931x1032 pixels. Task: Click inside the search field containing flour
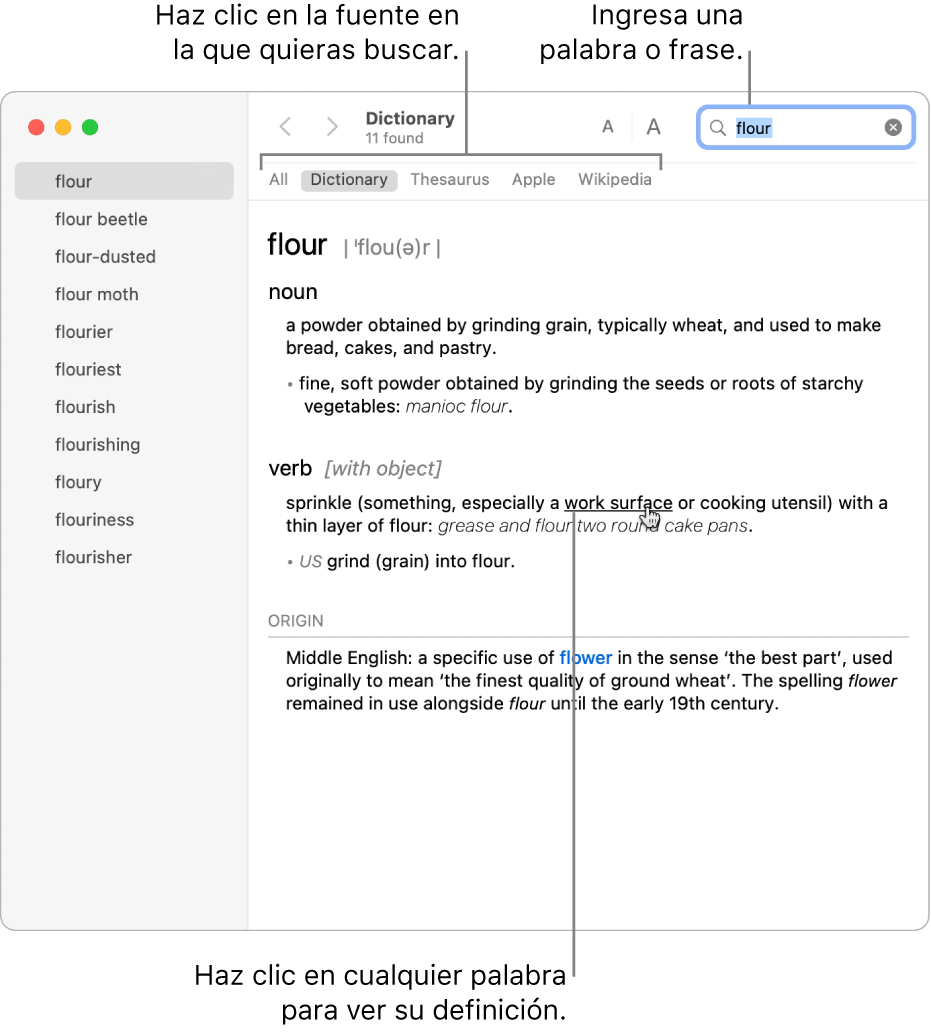click(x=806, y=127)
